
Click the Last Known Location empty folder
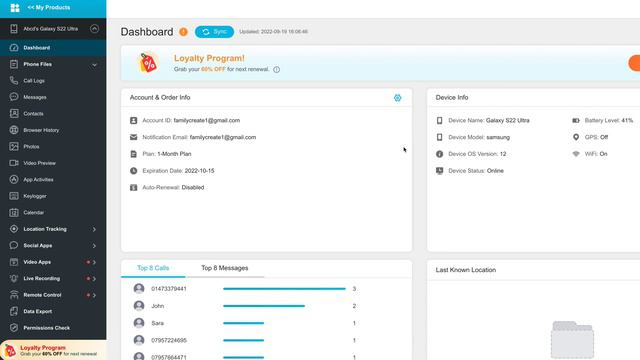(x=572, y=340)
